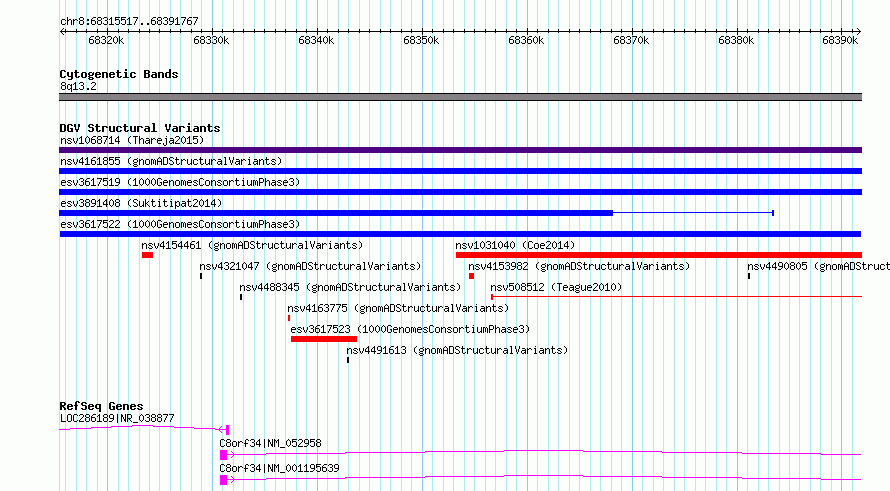Click the 68320k ruler tick label

(x=106, y=40)
